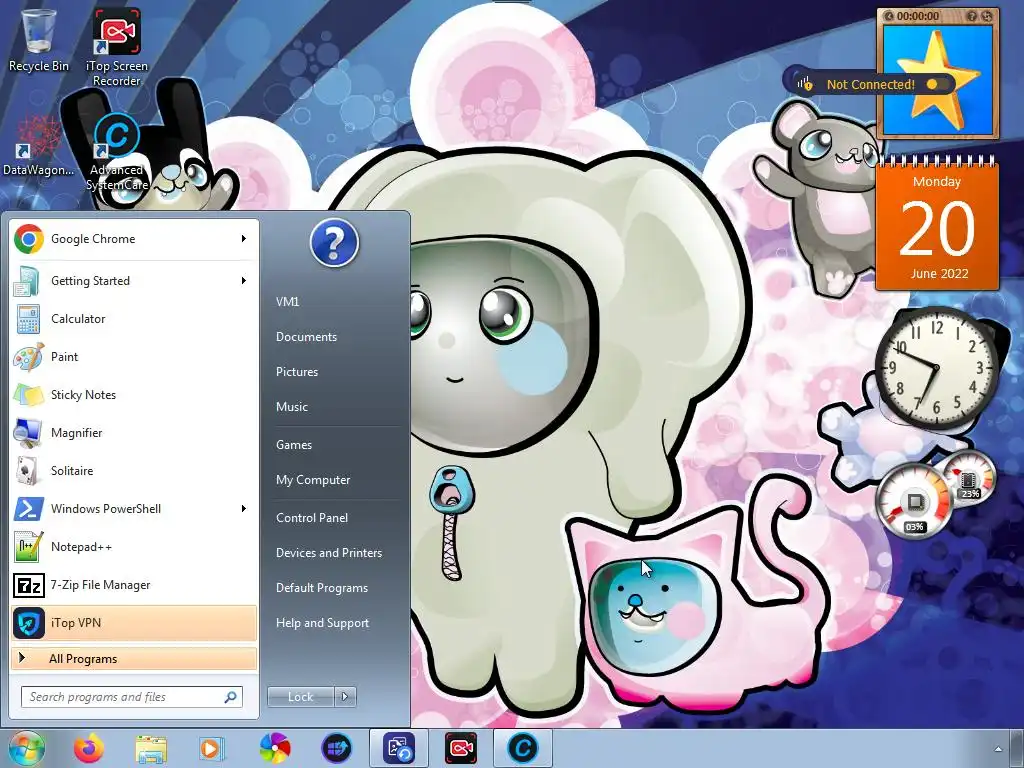Open Documents from Start menu
Image resolution: width=1024 pixels, height=768 pixels.
coord(306,337)
